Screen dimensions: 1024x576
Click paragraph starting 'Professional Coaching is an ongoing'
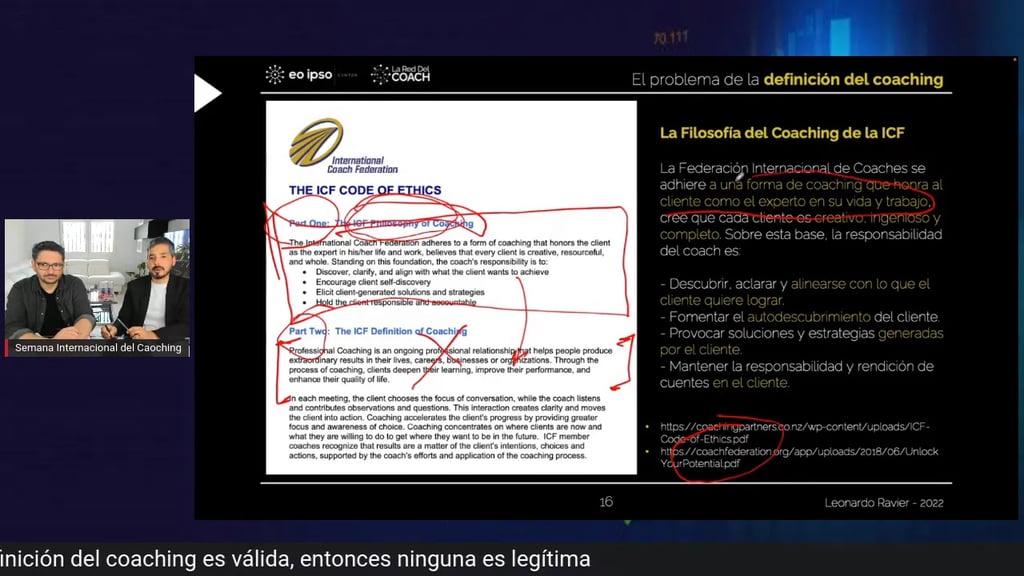tap(451, 364)
